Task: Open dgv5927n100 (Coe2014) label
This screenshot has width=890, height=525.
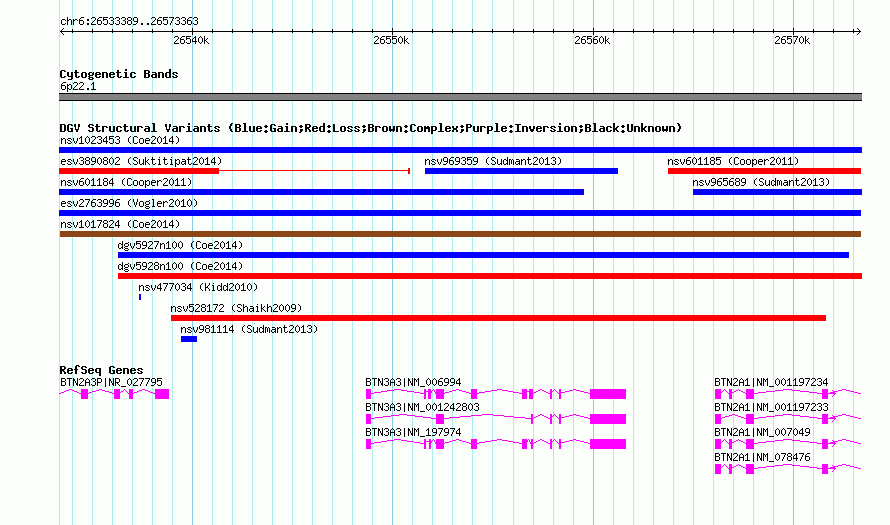Action: point(180,245)
